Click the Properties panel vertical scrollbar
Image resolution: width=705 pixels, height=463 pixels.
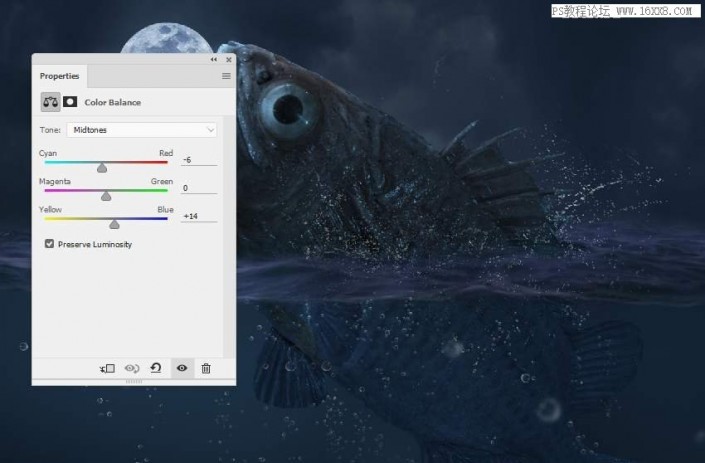tap(229, 236)
